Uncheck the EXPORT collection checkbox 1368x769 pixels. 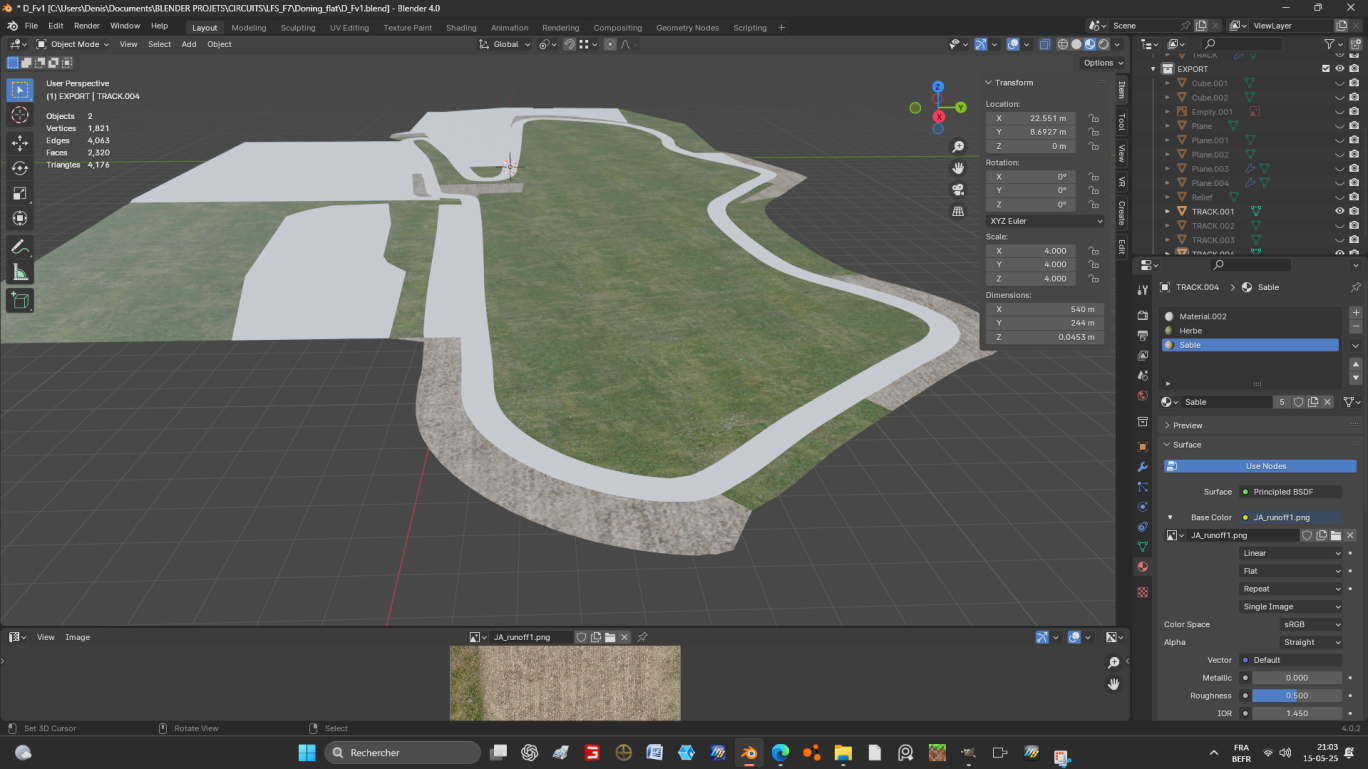(1326, 69)
